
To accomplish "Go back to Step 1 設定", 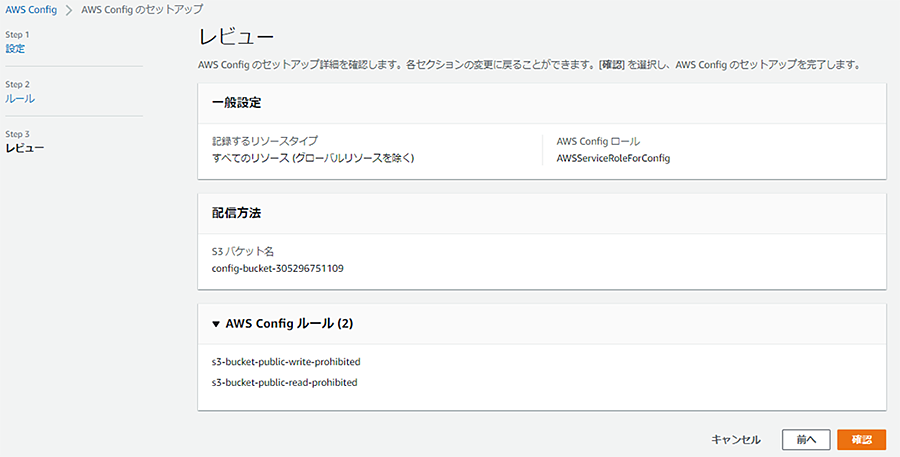I will 15,48.
